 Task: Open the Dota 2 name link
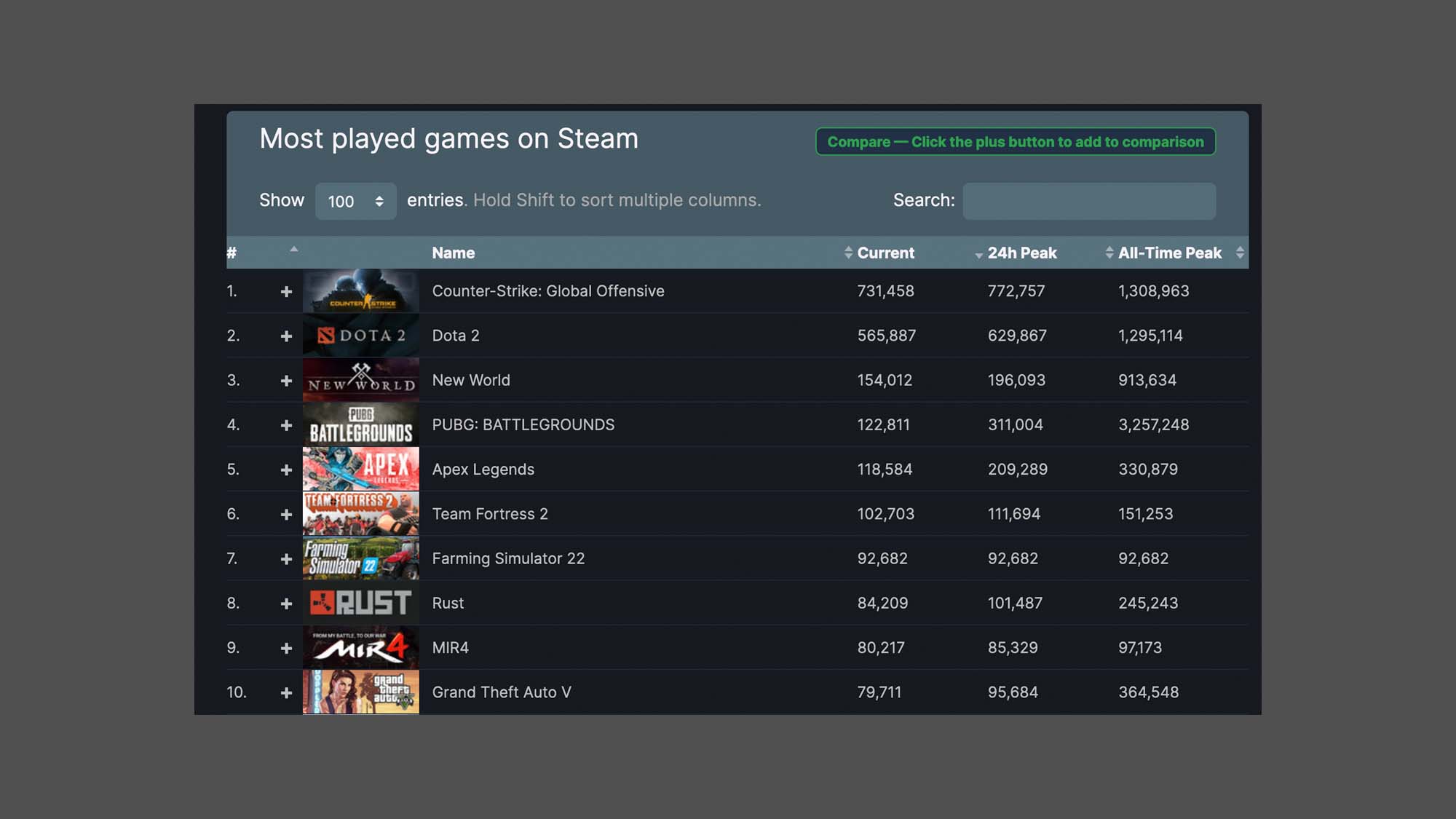click(x=456, y=336)
